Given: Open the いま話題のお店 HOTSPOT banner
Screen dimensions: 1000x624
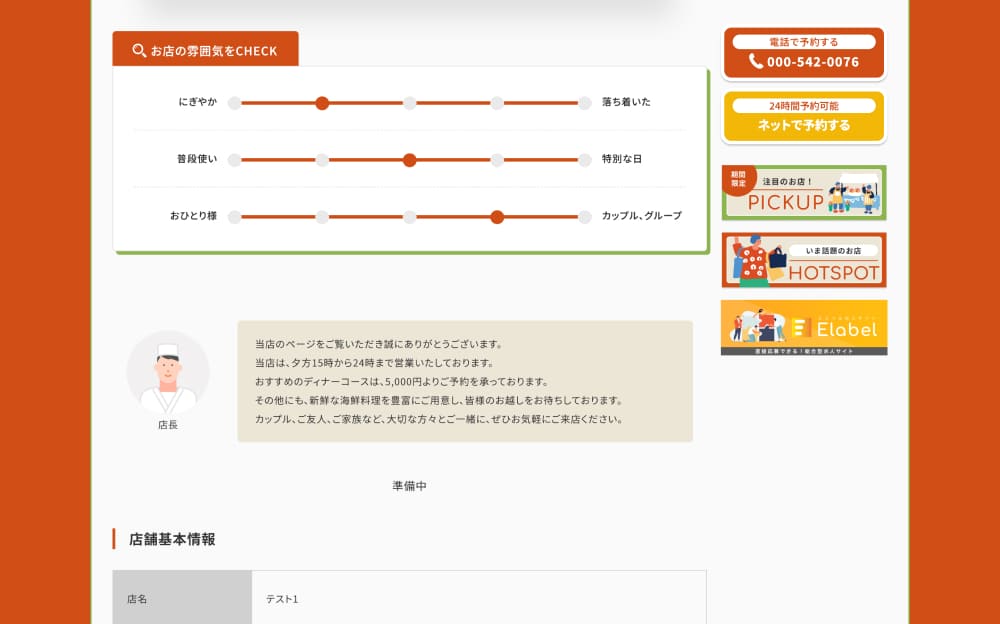Looking at the screenshot, I should pos(802,259).
